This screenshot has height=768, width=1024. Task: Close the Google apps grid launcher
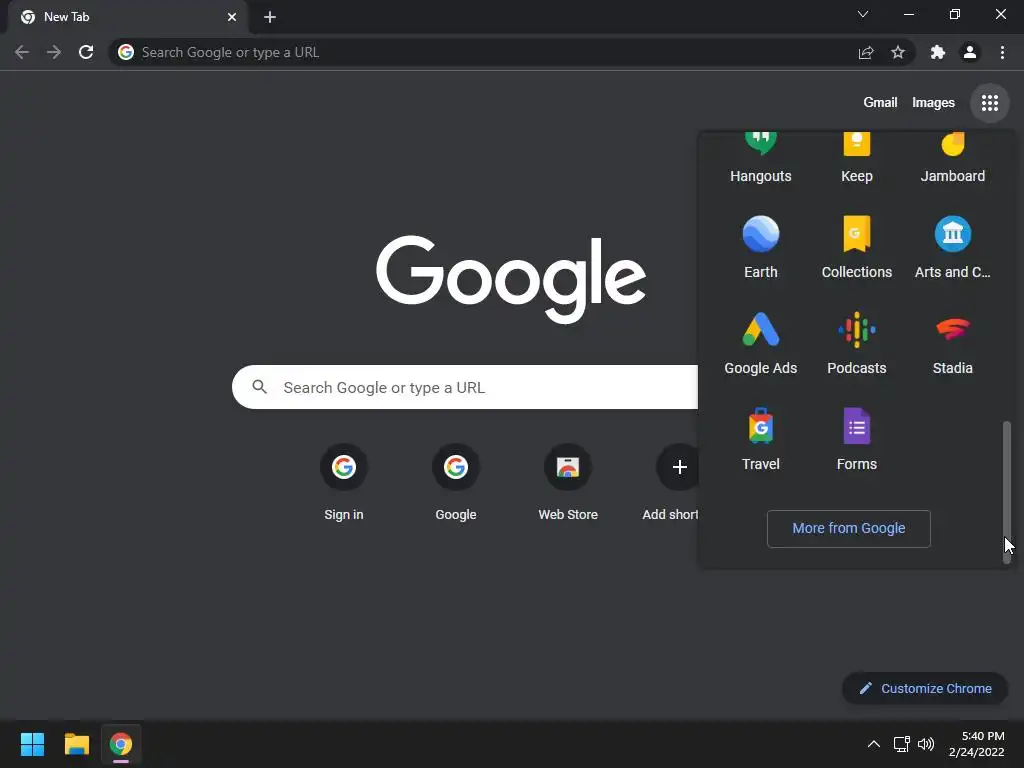pyautogui.click(x=989, y=103)
